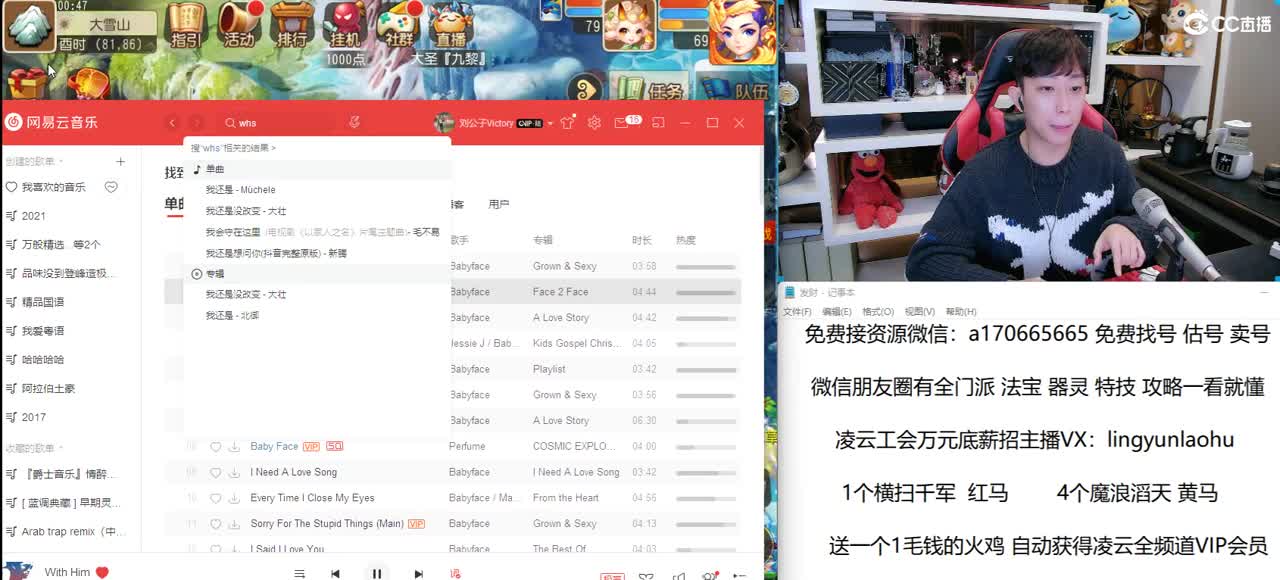
Task: Open 我喜欢的音乐 playlist
Action: tap(54, 187)
